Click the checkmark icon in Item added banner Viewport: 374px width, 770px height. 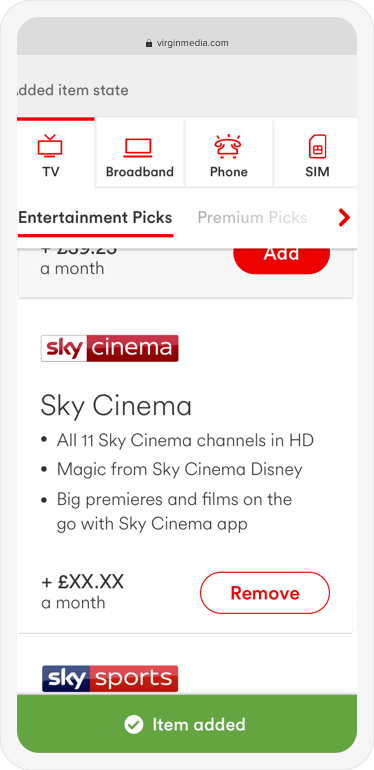click(x=134, y=724)
